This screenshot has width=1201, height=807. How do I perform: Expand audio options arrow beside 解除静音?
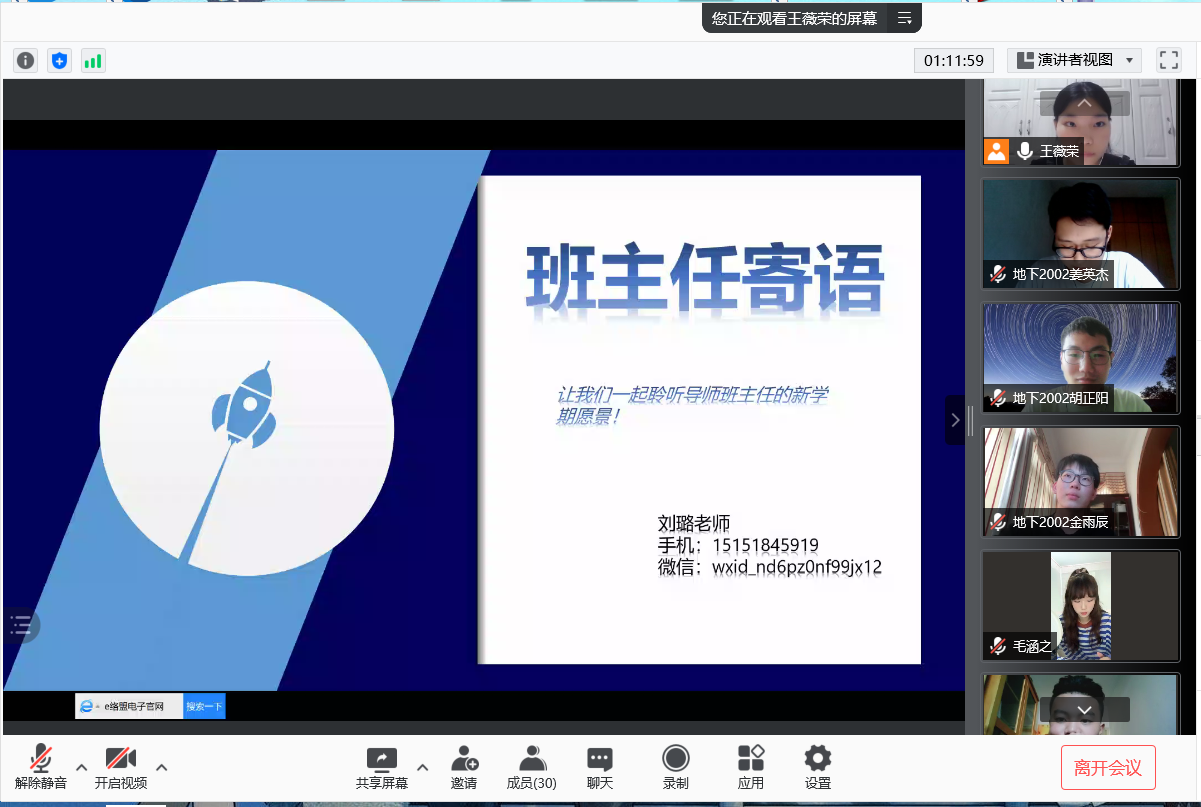82,767
